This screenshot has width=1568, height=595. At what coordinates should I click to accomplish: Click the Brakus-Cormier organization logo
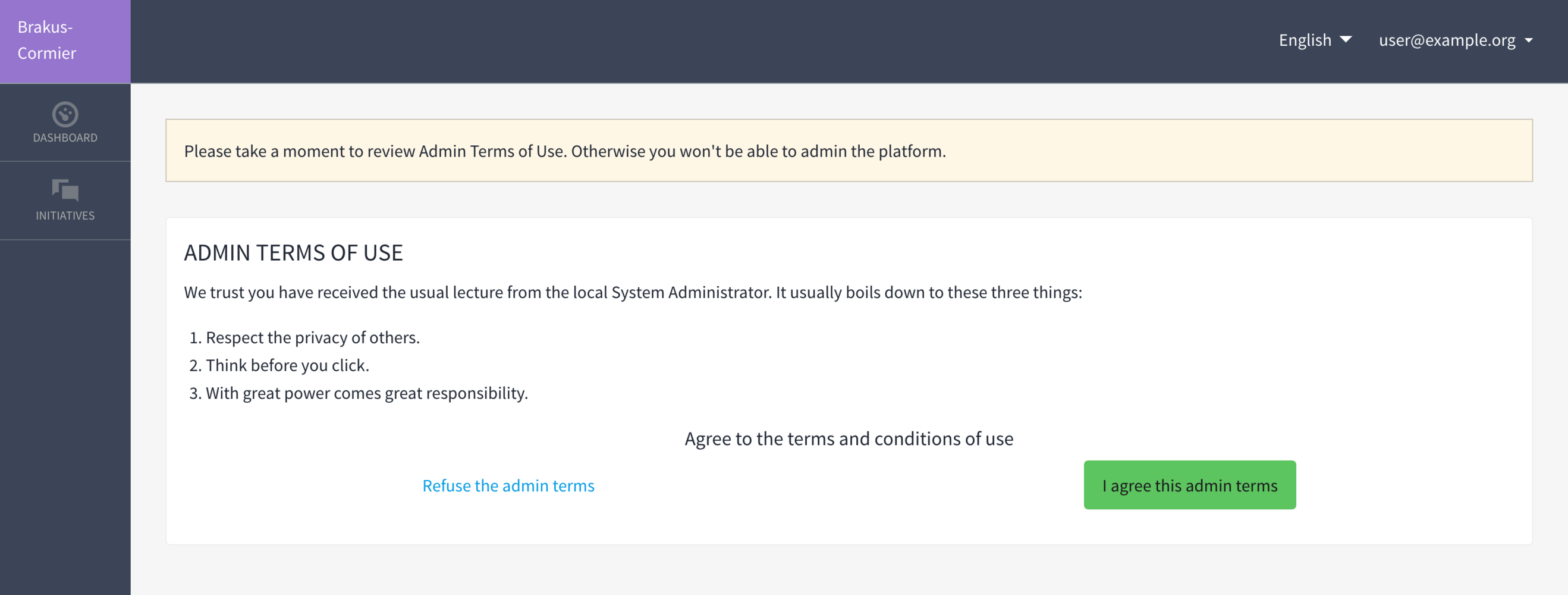pyautogui.click(x=47, y=40)
